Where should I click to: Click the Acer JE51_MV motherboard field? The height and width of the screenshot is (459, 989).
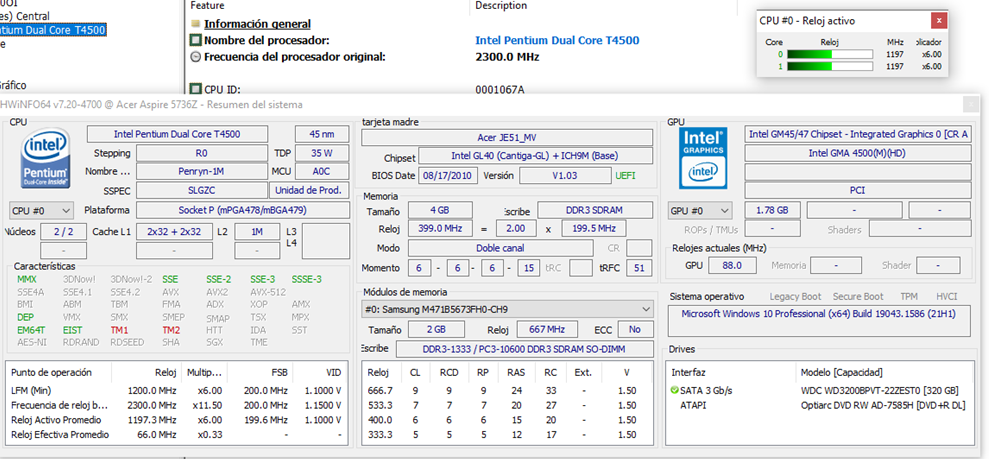tap(507, 137)
